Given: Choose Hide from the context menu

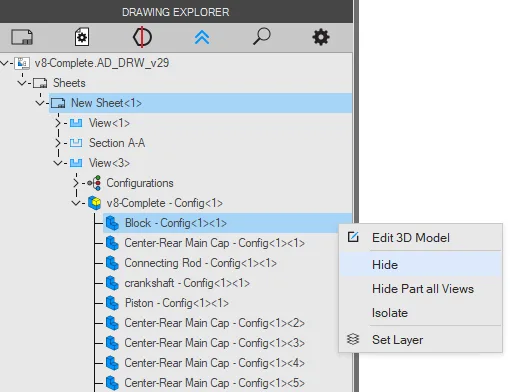Looking at the screenshot, I should (420, 265).
